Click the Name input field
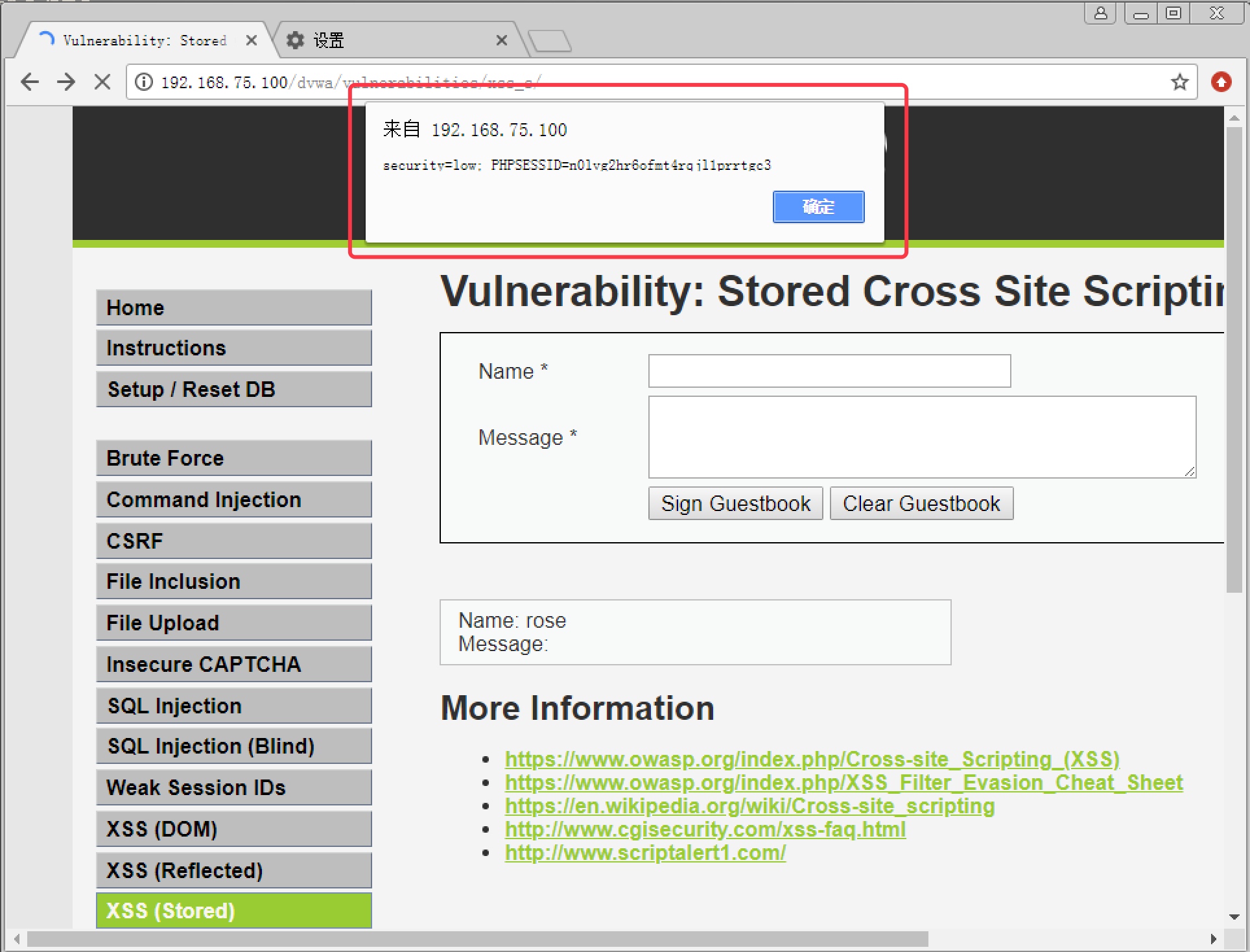 pyautogui.click(x=829, y=371)
